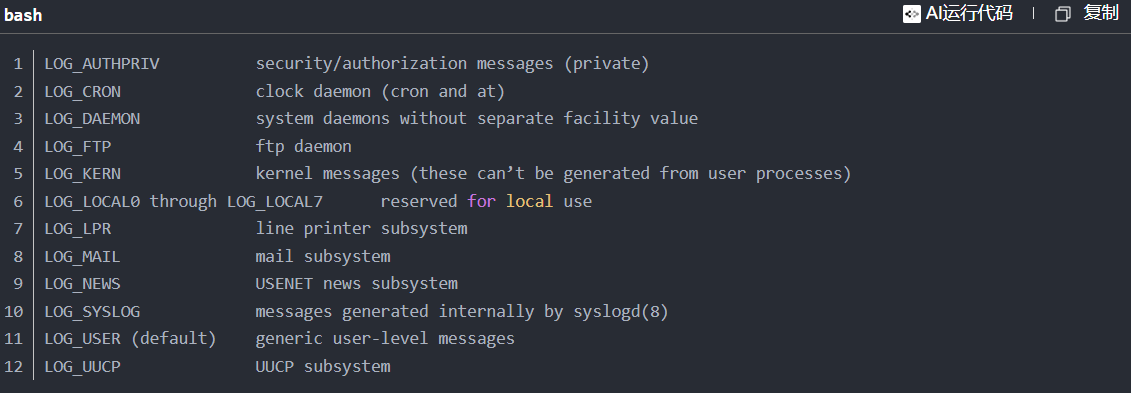The height and width of the screenshot is (393, 1131).
Task: Click line number 12
Action: 14,366
